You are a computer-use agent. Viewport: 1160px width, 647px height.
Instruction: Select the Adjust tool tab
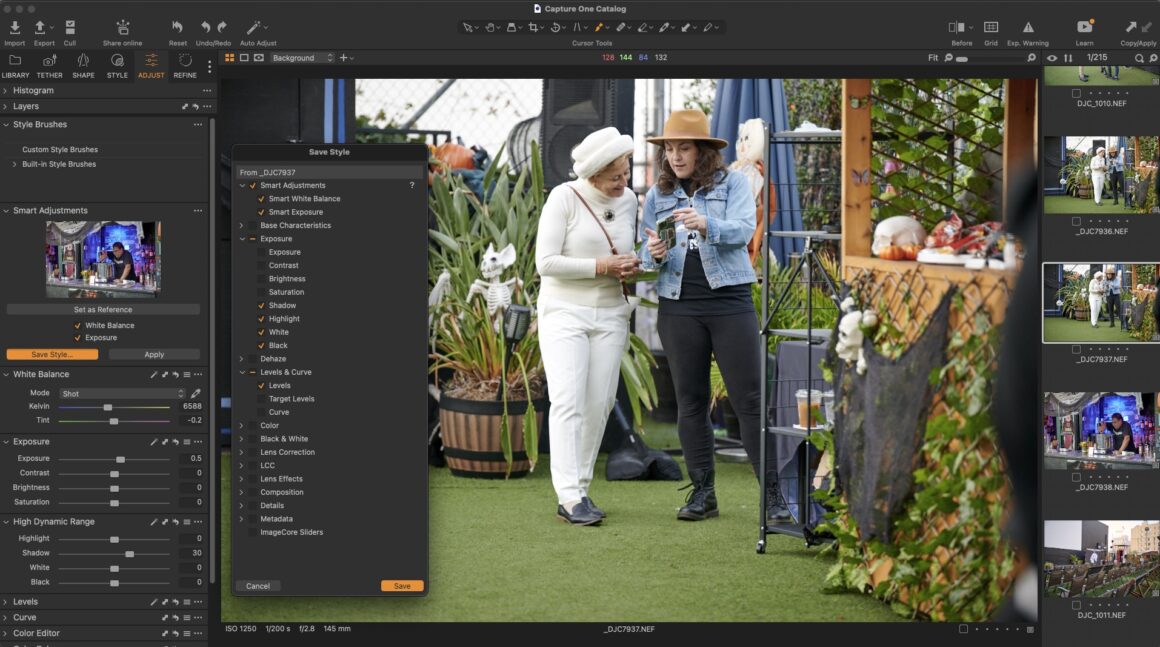[x=151, y=66]
